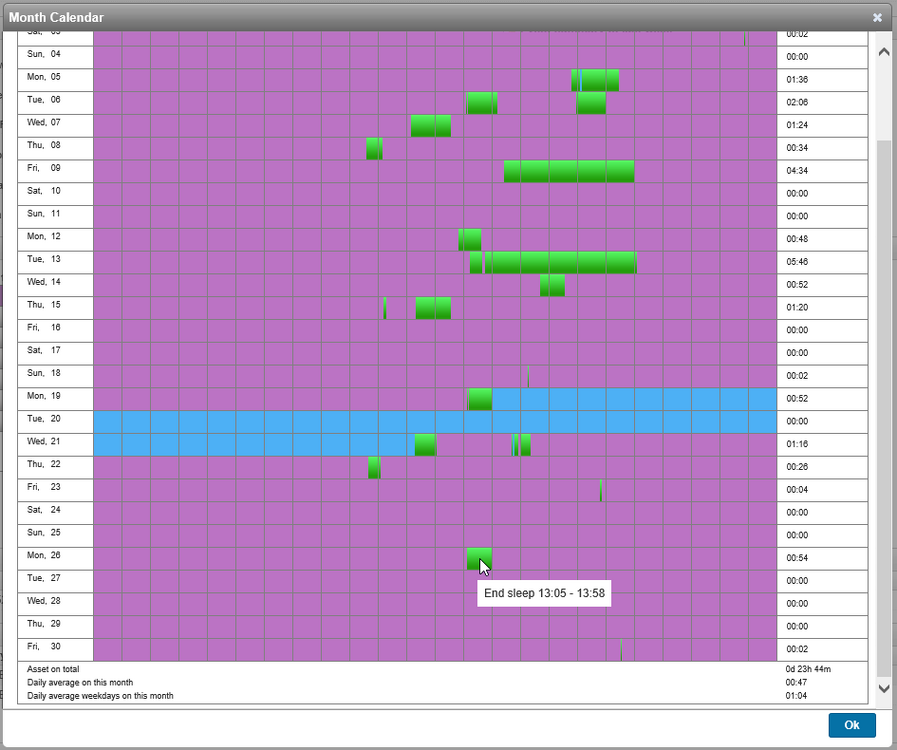The height and width of the screenshot is (750, 897).
Task: Select the 'Sat, 24' day label
Action: 43,510
